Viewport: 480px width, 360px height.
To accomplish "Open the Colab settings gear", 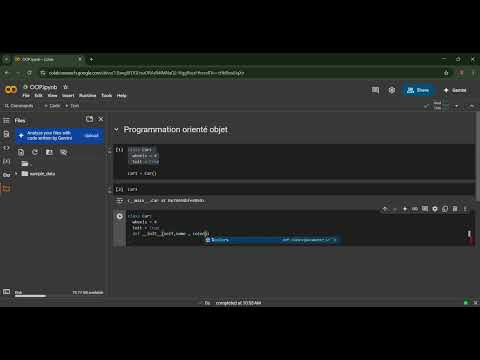I will 392,90.
